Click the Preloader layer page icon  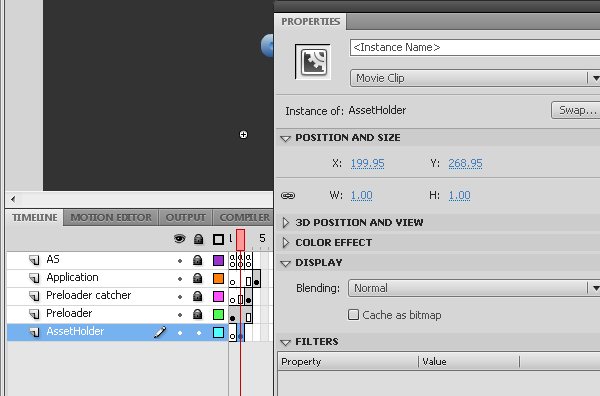34,314
